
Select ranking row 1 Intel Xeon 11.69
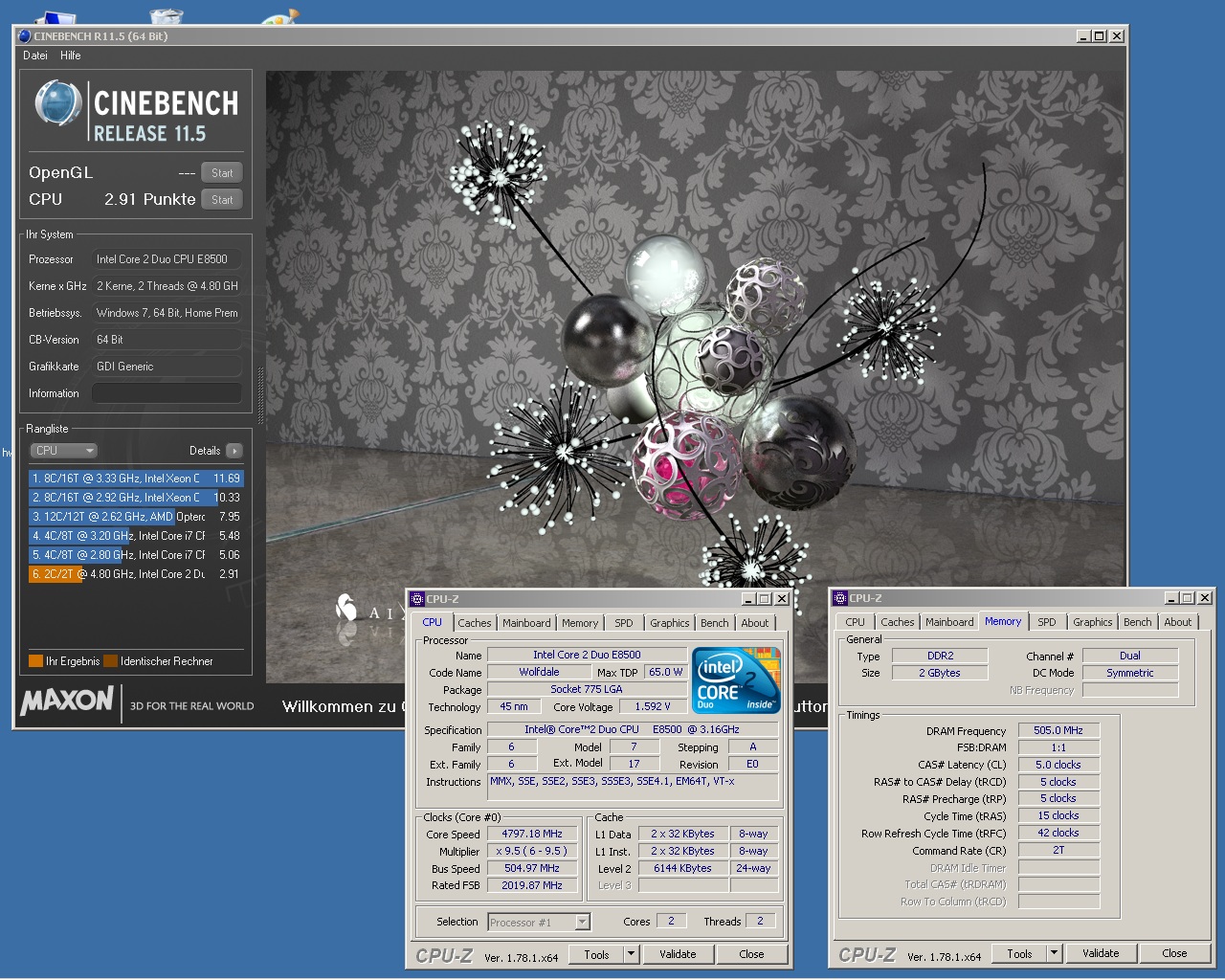[136, 479]
